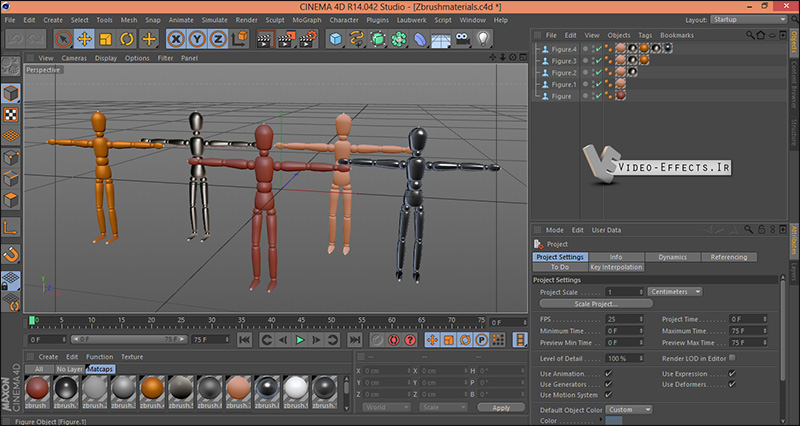The width and height of the screenshot is (800, 426).
Task: Go to start of timeline
Action: (244, 340)
